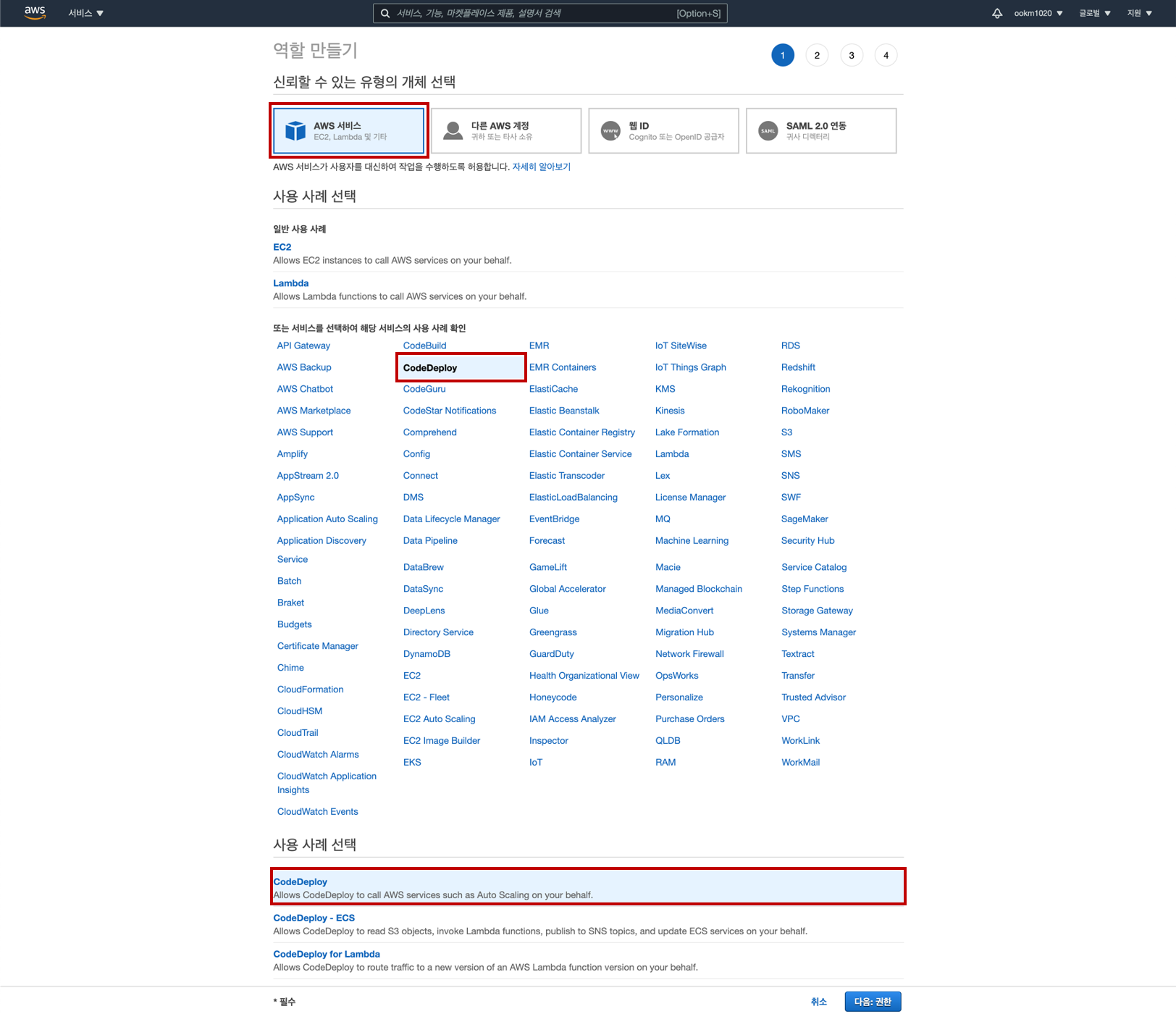
Task: Expand the 서비스 dropdown menu
Action: pos(86,13)
